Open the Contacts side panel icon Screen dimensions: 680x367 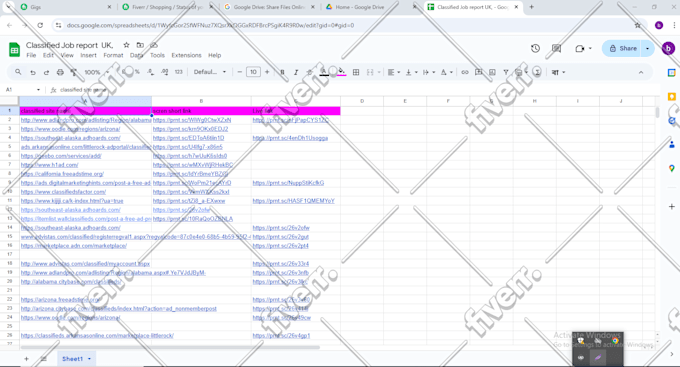(x=672, y=144)
